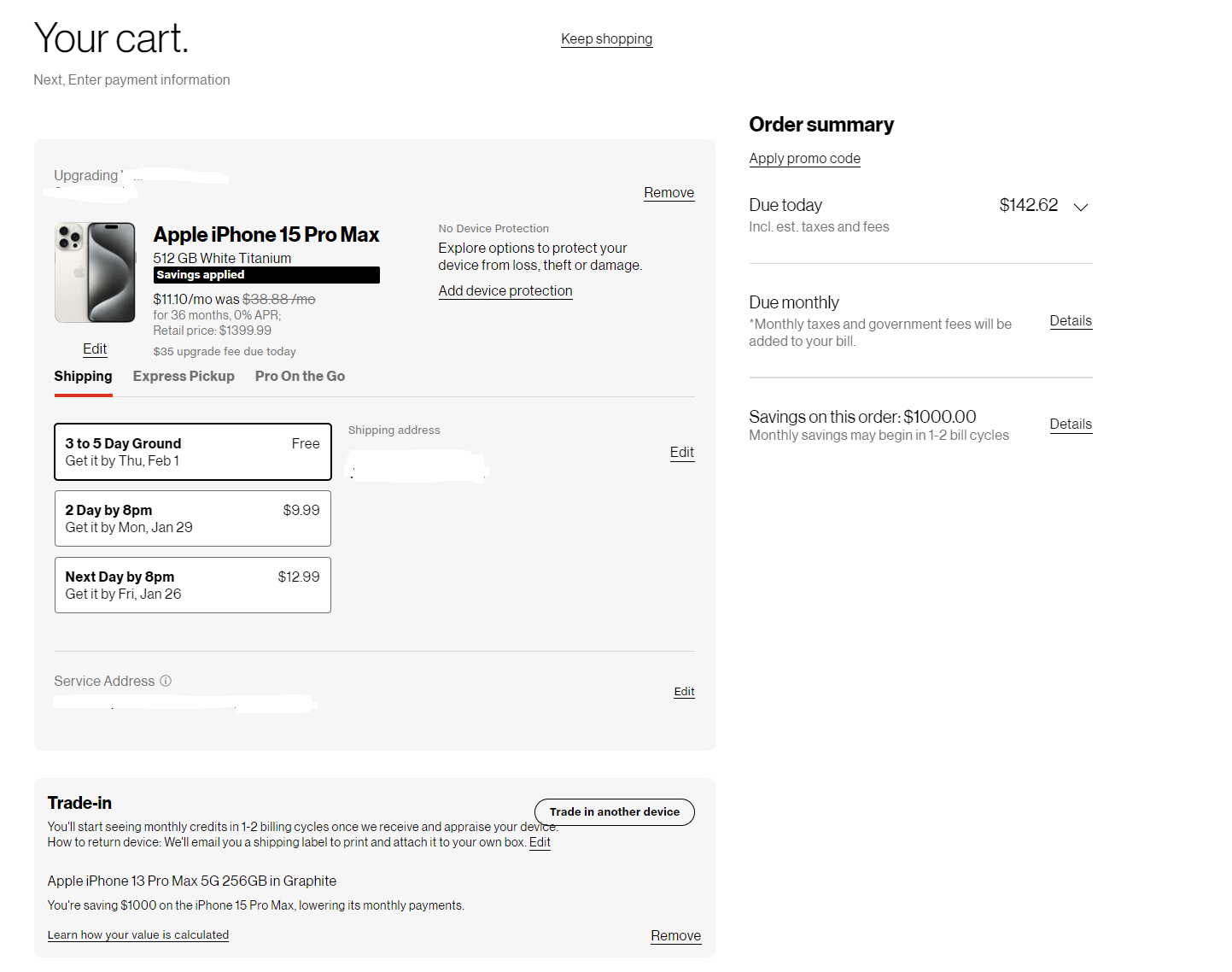Click the $35 upgrade fee due today text
Image resolution: width=1232 pixels, height=972 pixels.
[225, 352]
